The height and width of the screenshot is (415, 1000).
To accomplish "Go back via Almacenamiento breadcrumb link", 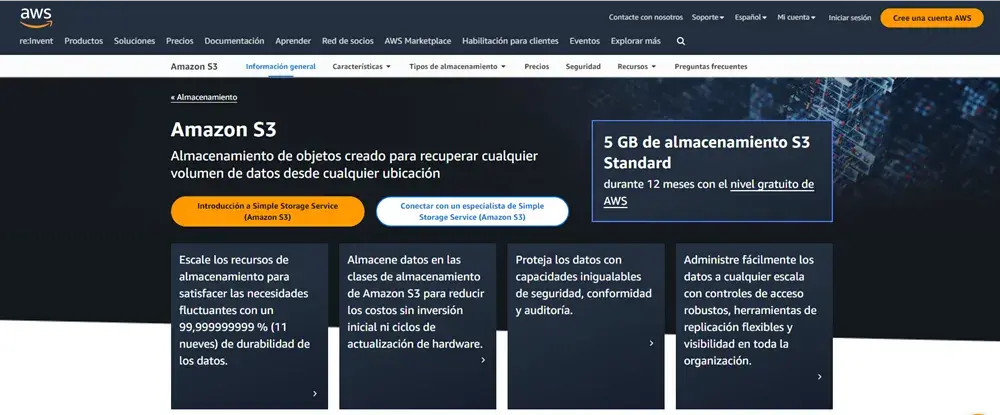I will click(204, 97).
